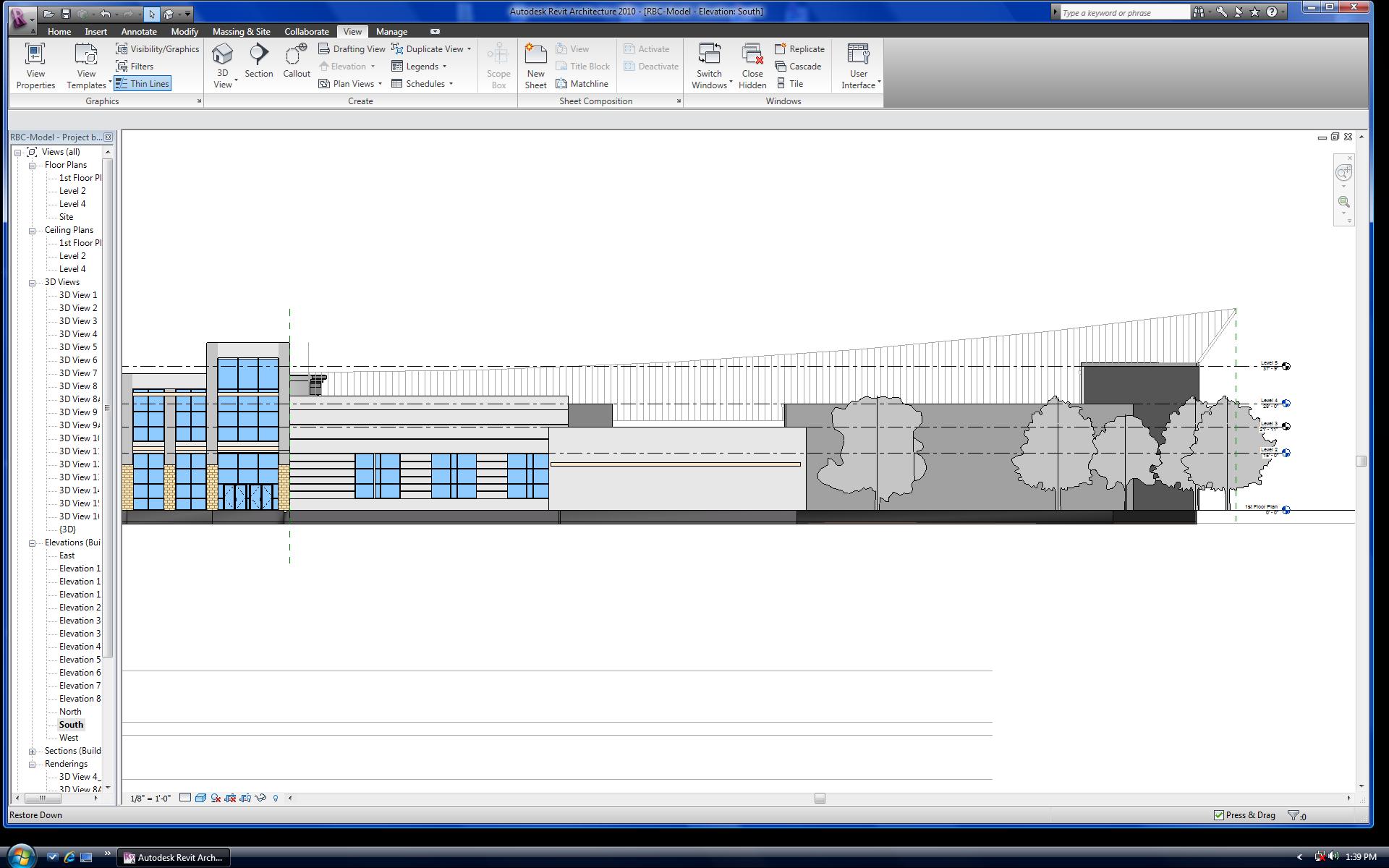Click the Temporary Hide/Isolate glasses icon
Screen dimensions: 1389x868
(260, 798)
